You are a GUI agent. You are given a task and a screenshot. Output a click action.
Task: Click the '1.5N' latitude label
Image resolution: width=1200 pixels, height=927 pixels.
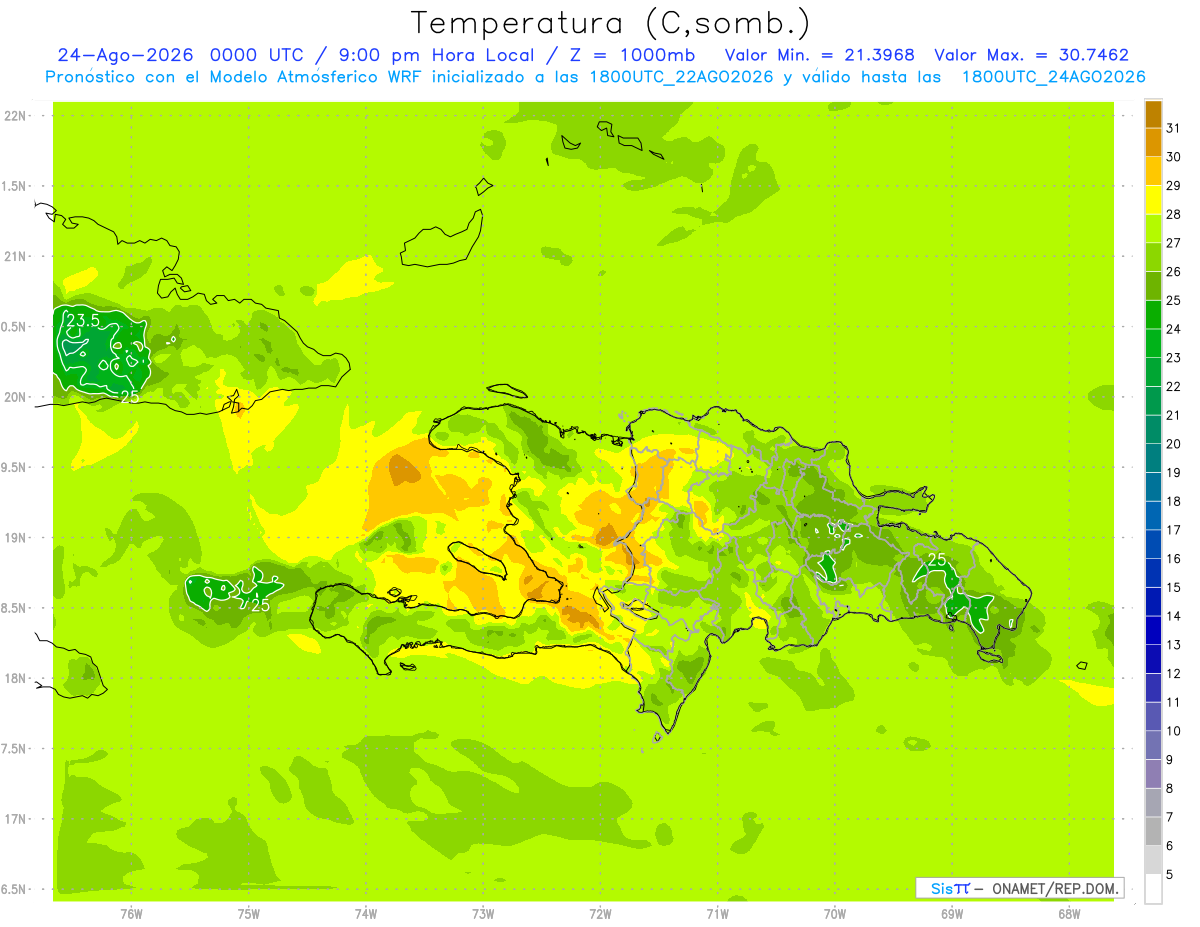pyautogui.click(x=16, y=186)
